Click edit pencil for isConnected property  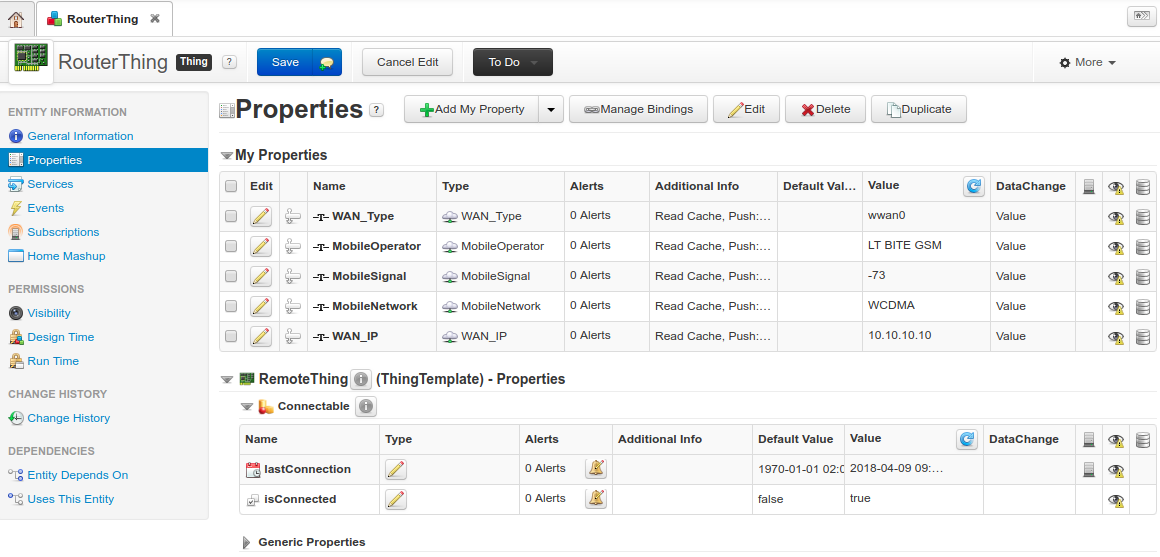(x=396, y=499)
